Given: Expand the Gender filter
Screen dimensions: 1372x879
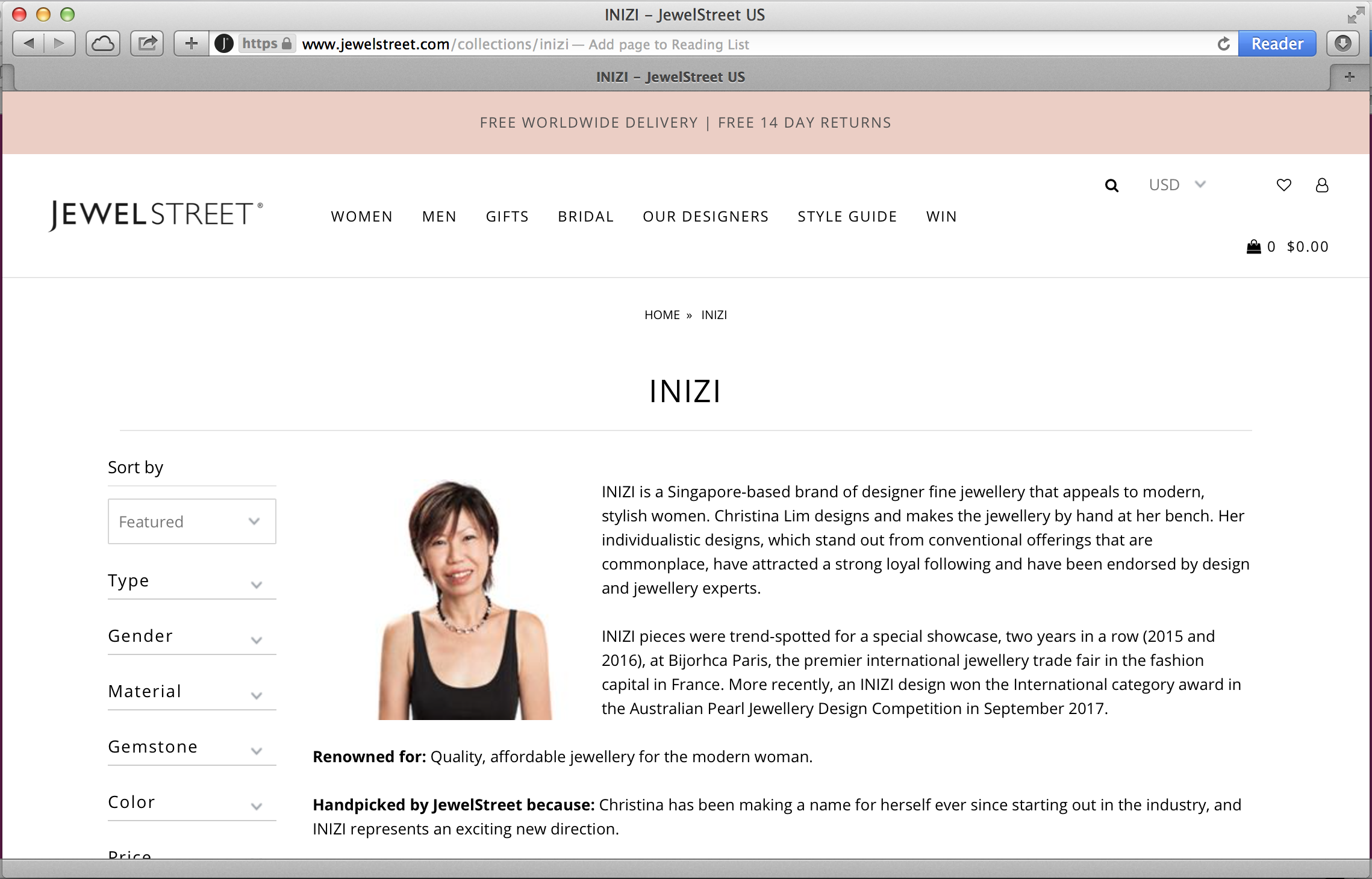Looking at the screenshot, I should pos(192,637).
